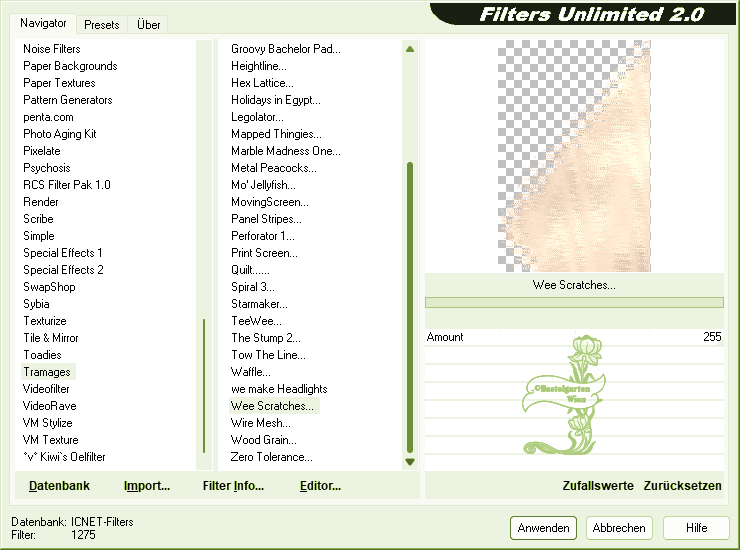
Task: Open the Über tab
Action: tap(148, 25)
